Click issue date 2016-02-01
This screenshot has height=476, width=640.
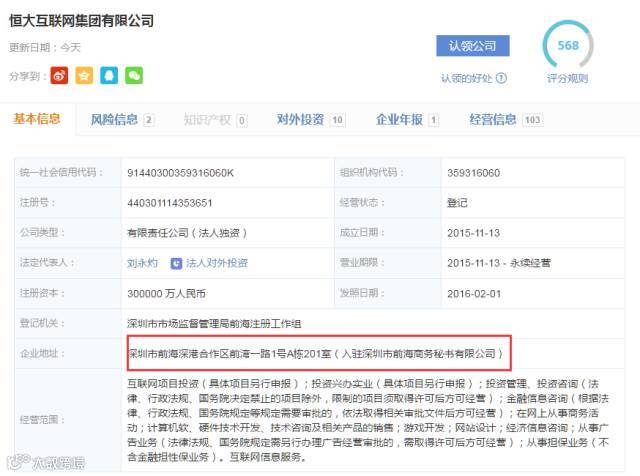click(x=474, y=294)
